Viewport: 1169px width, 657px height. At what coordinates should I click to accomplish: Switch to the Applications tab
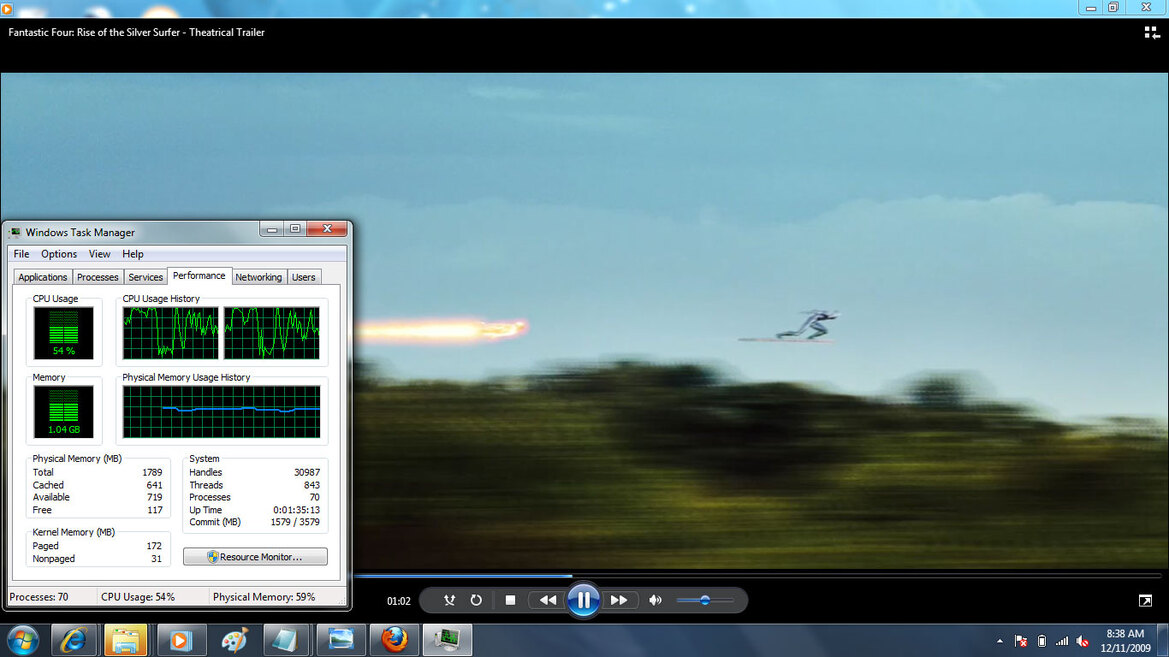click(x=42, y=277)
